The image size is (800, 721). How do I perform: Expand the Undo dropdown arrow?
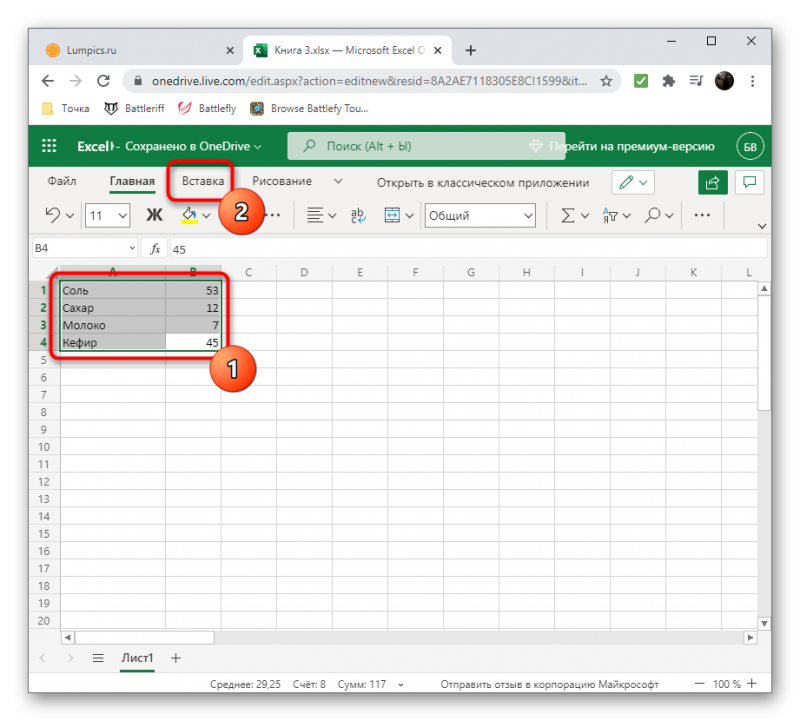pos(70,215)
